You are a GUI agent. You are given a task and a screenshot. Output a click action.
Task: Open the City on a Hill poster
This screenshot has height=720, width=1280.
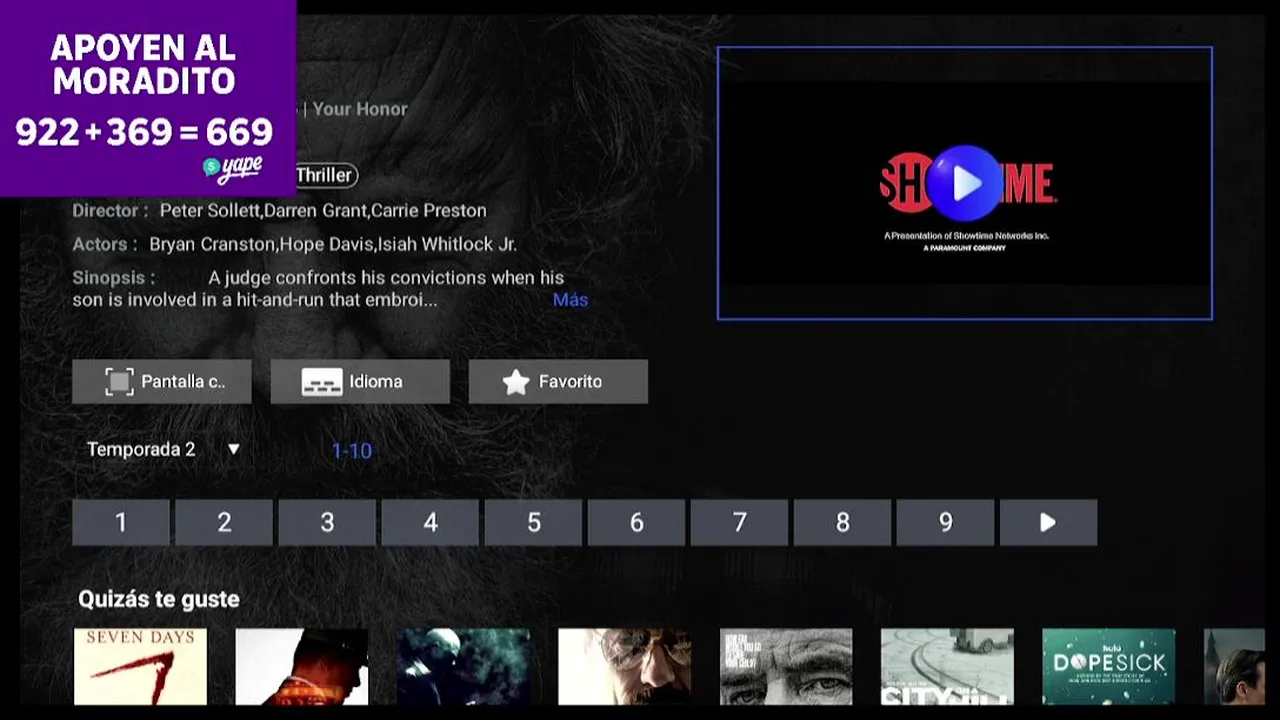click(x=947, y=666)
